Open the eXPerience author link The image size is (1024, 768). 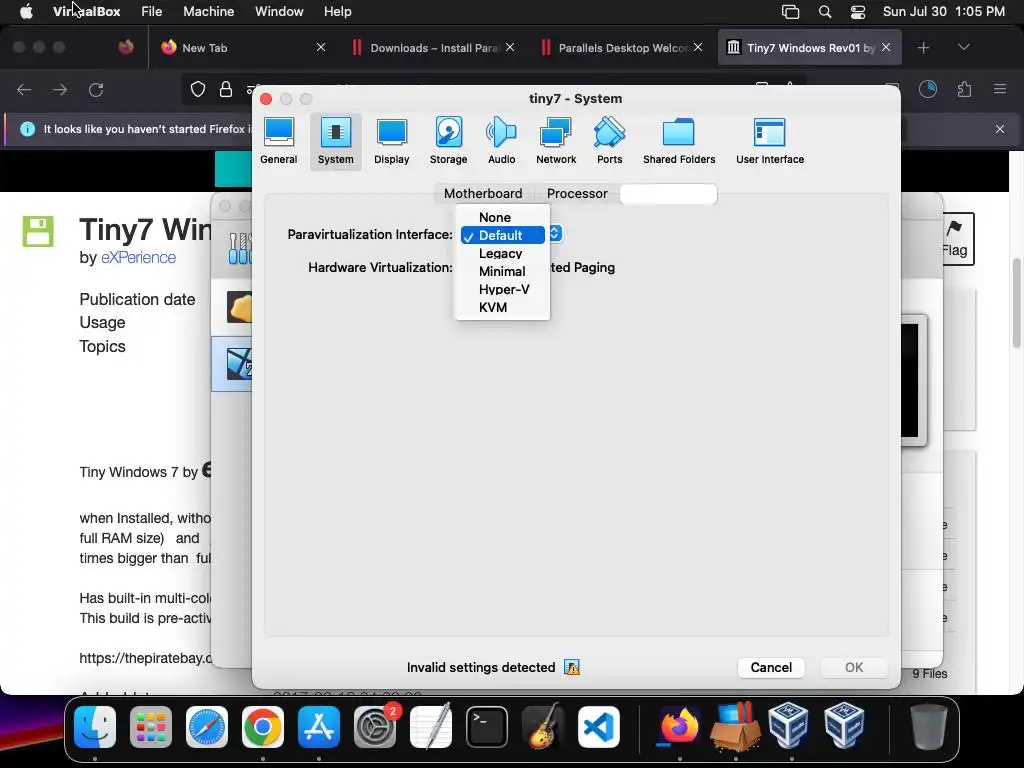[x=138, y=257]
